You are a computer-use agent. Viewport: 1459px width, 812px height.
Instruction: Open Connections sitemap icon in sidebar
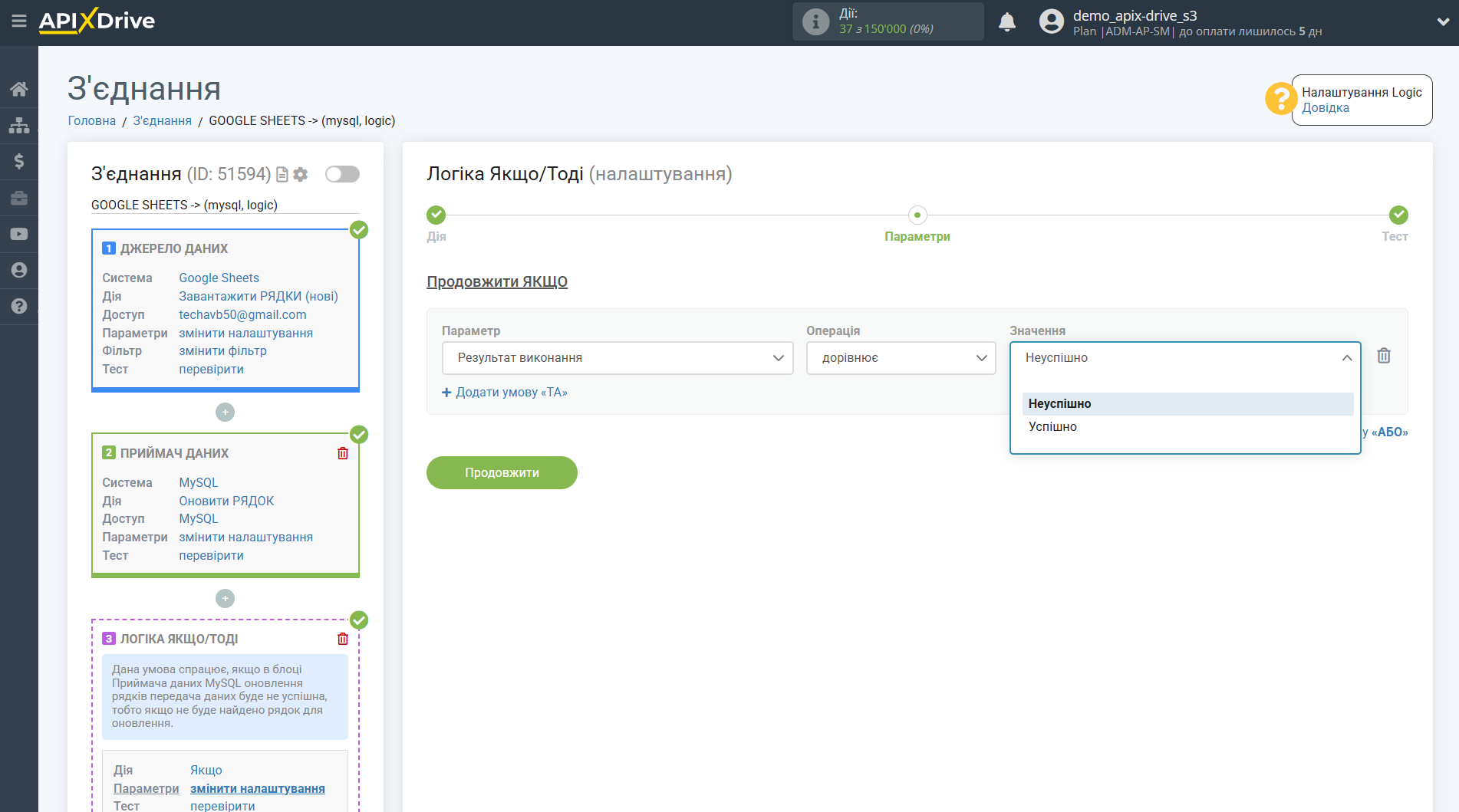[19, 125]
